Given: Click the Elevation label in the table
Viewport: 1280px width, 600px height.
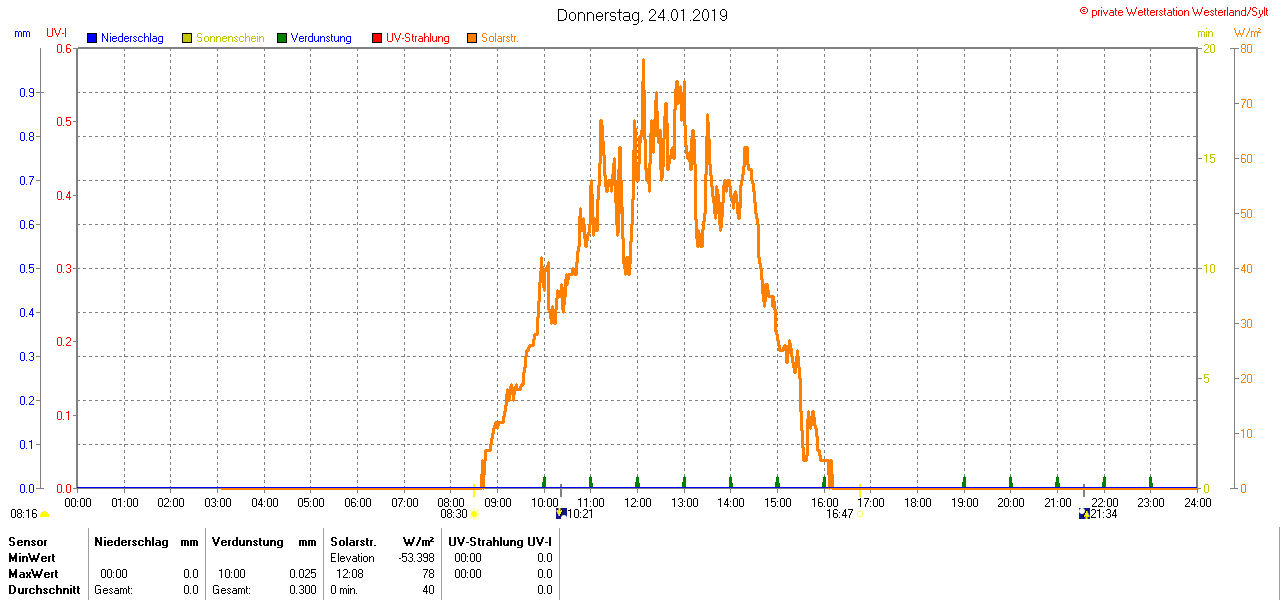Looking at the screenshot, I should (352, 558).
